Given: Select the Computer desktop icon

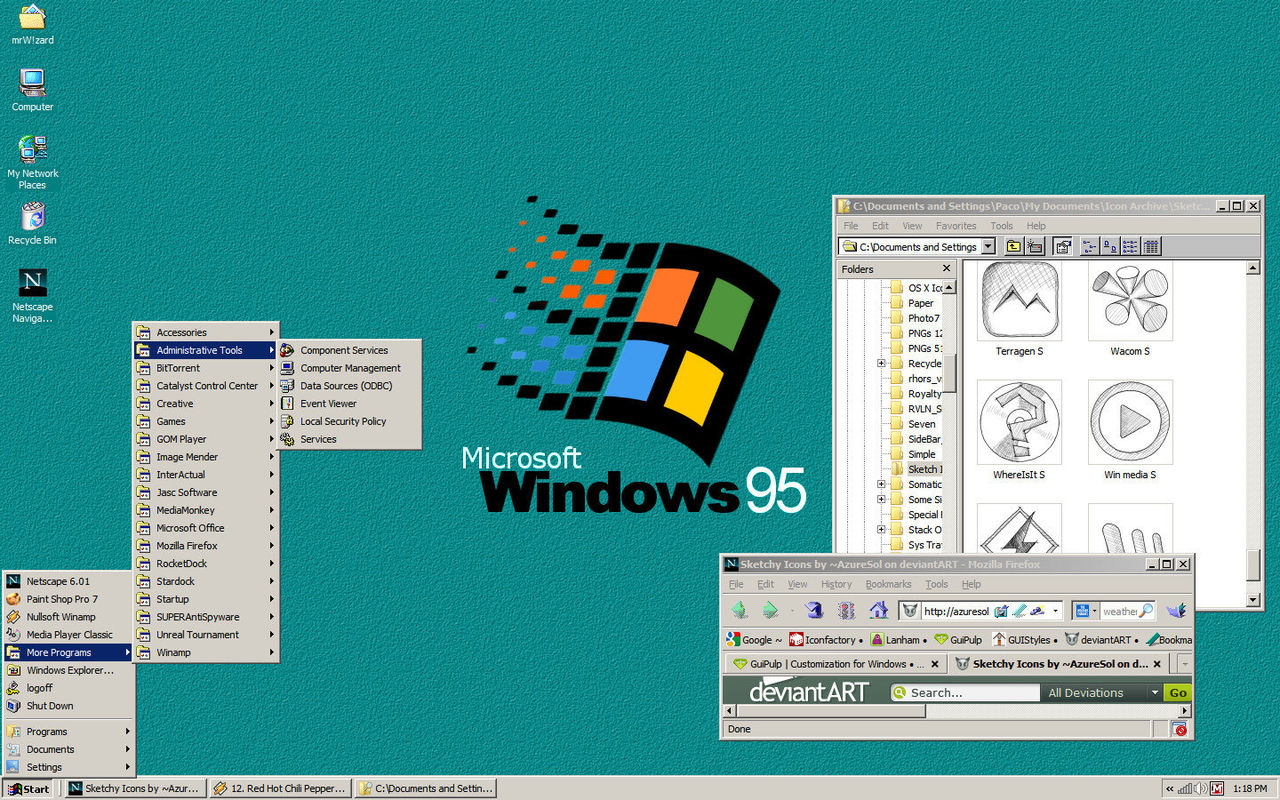Looking at the screenshot, I should click(32, 90).
